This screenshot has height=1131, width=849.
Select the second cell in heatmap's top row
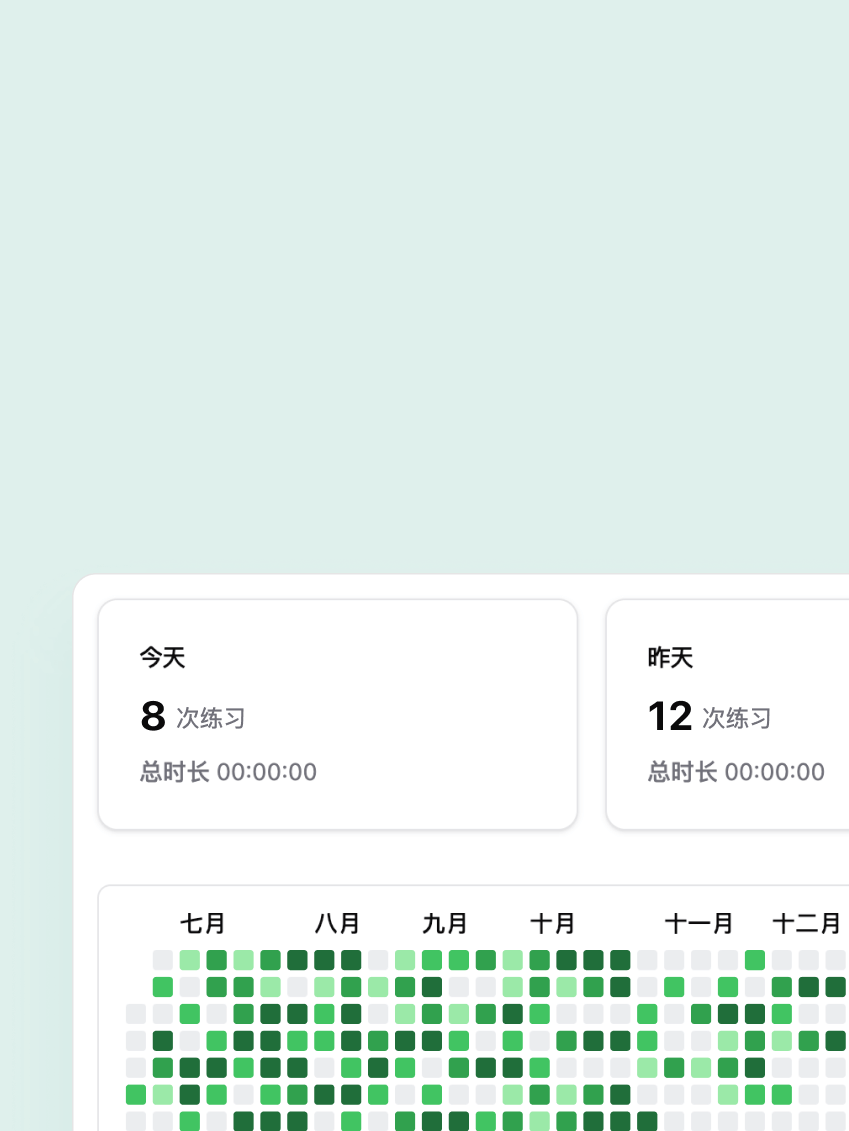pos(190,960)
